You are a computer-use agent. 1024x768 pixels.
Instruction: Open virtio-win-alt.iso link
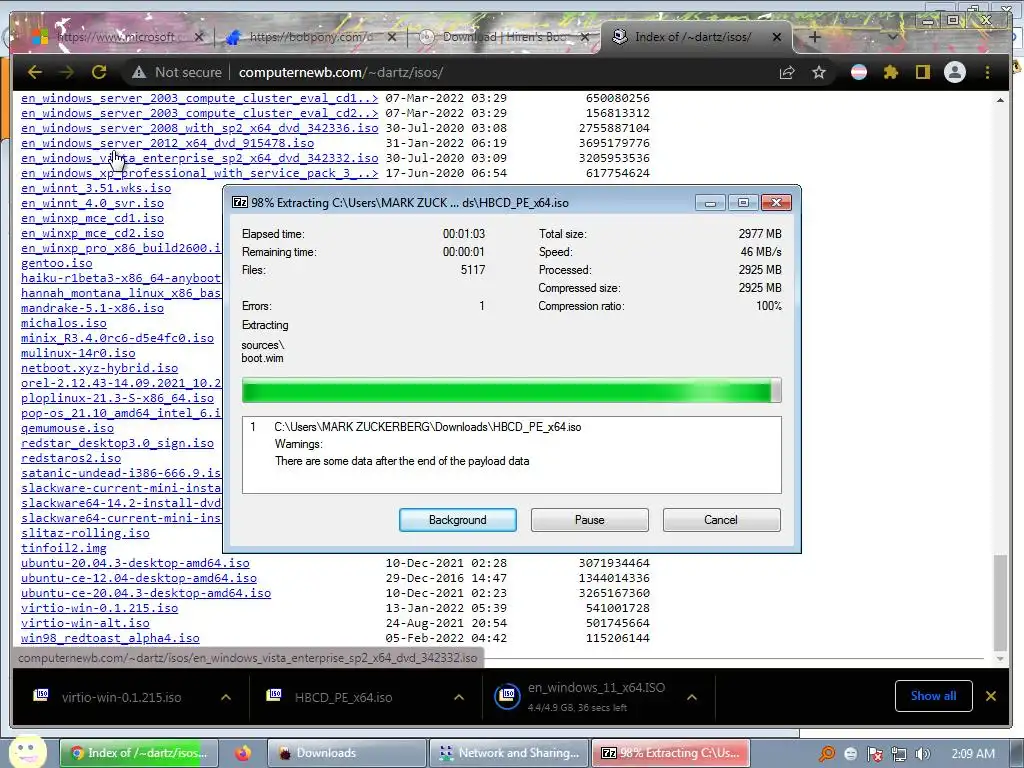(85, 623)
